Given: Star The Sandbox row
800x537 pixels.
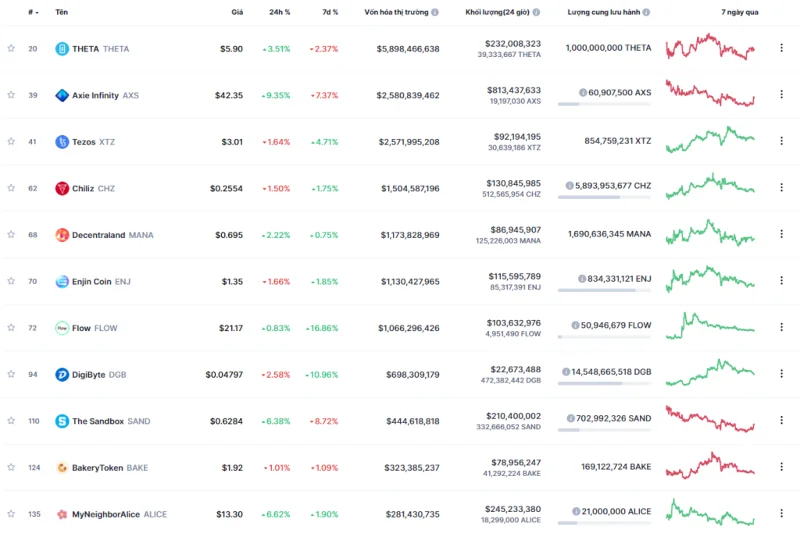Looking at the screenshot, I should [11, 420].
